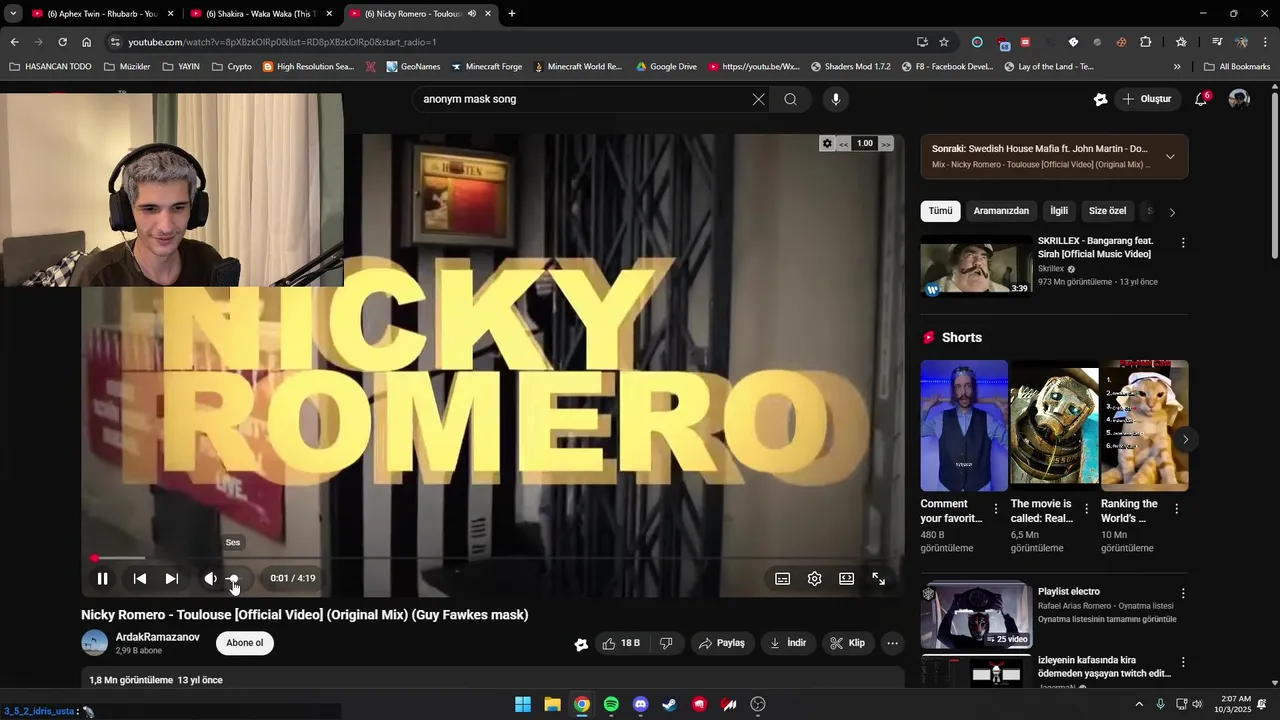Select the Aramanızdan filter chip

point(1001,211)
